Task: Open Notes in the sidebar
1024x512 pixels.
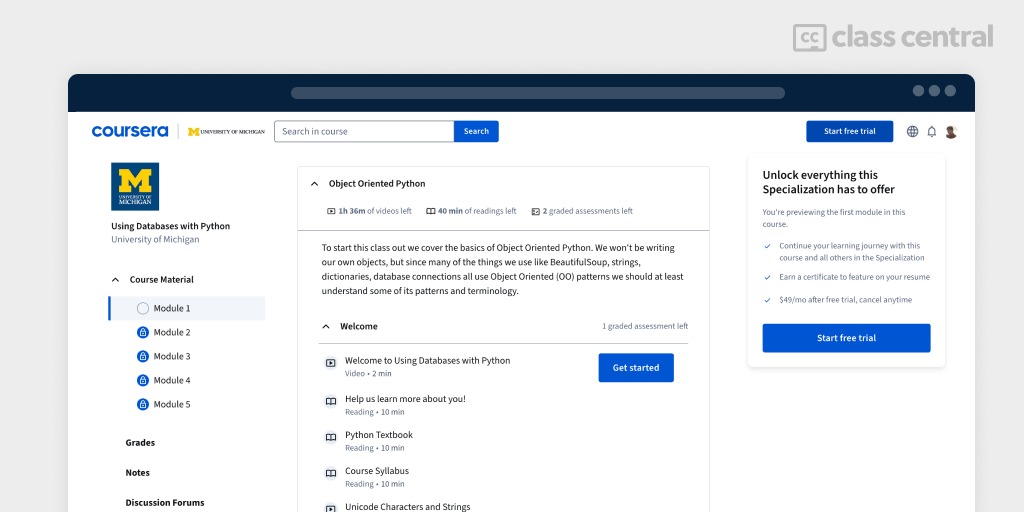Action: click(137, 473)
